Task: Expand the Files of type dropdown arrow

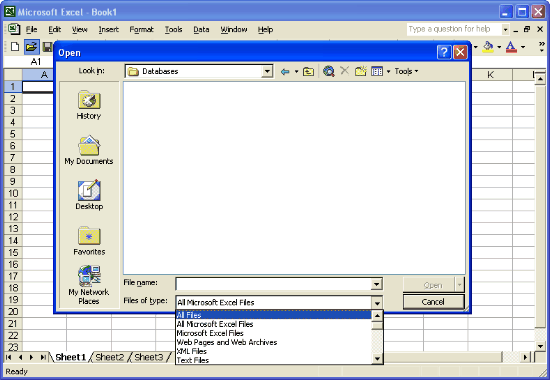Action: pos(377,302)
